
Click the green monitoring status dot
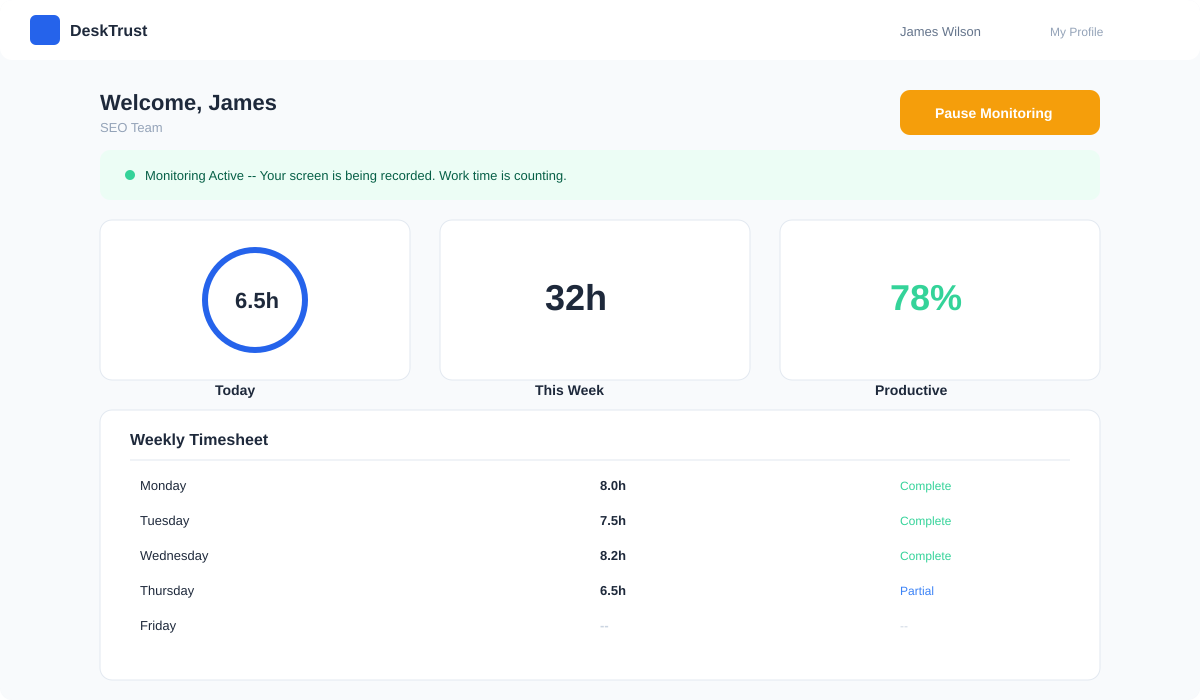[x=130, y=175]
